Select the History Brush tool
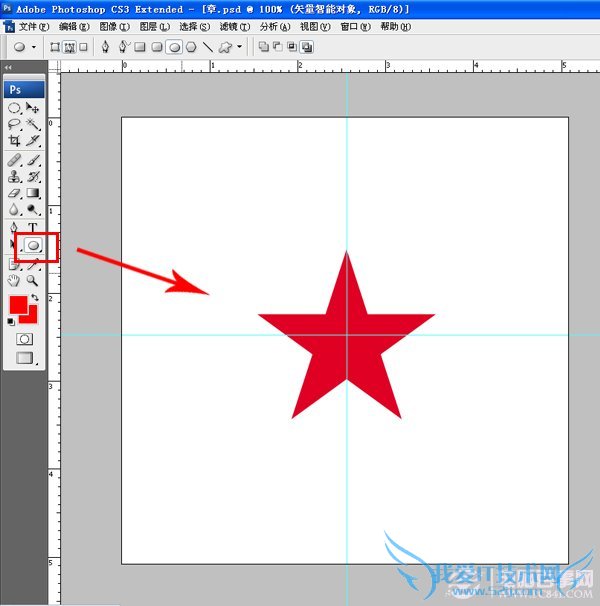The image size is (600, 606). point(33,177)
